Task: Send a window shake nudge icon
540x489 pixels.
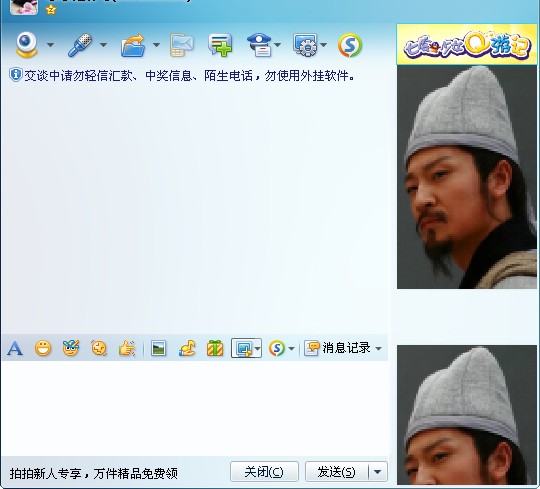Action: tap(99, 348)
